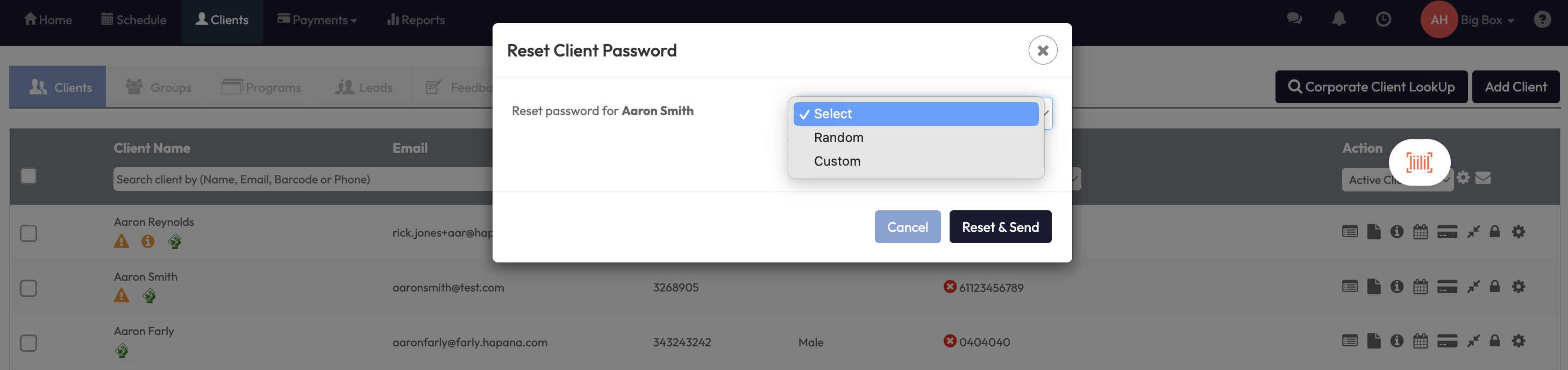Open the chat messages icon
This screenshot has height=370, width=1568.
(x=1294, y=19)
